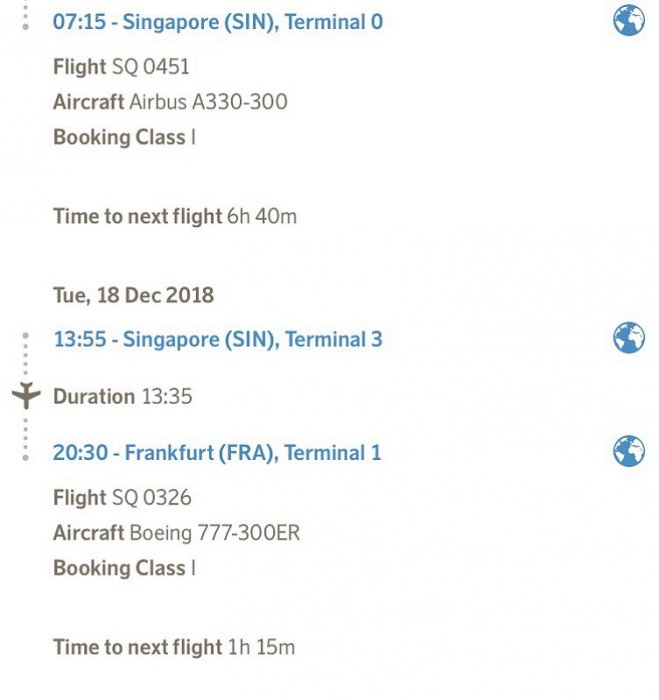Click Booking Class under flight SQ 0326

[124, 567]
